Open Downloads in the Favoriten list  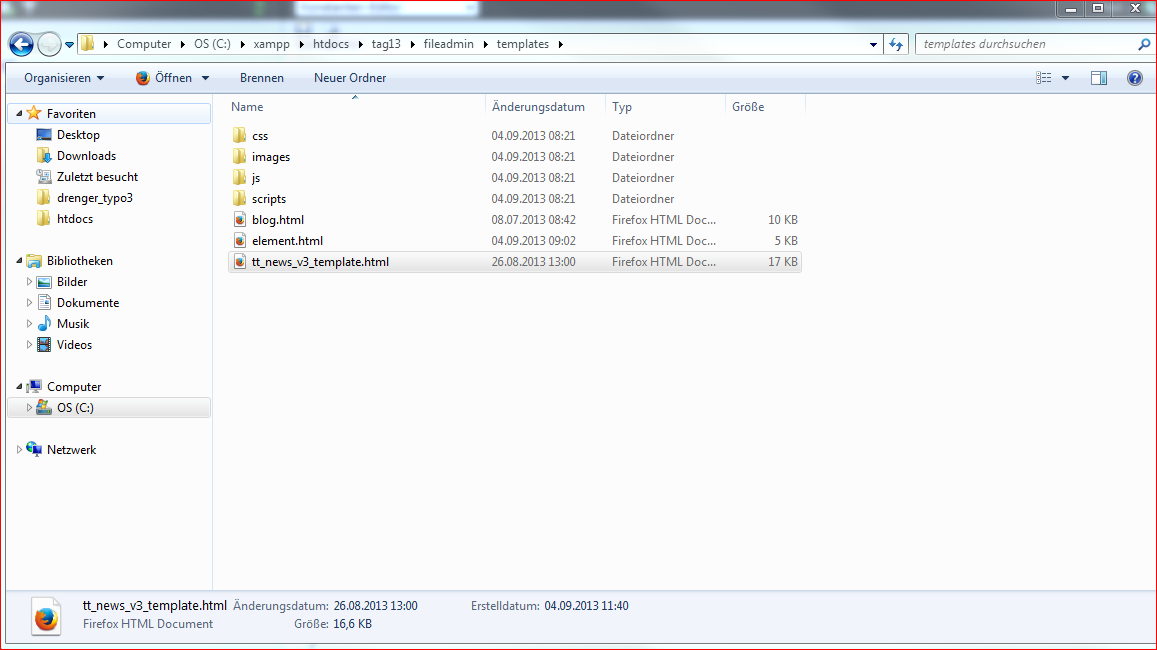point(86,156)
